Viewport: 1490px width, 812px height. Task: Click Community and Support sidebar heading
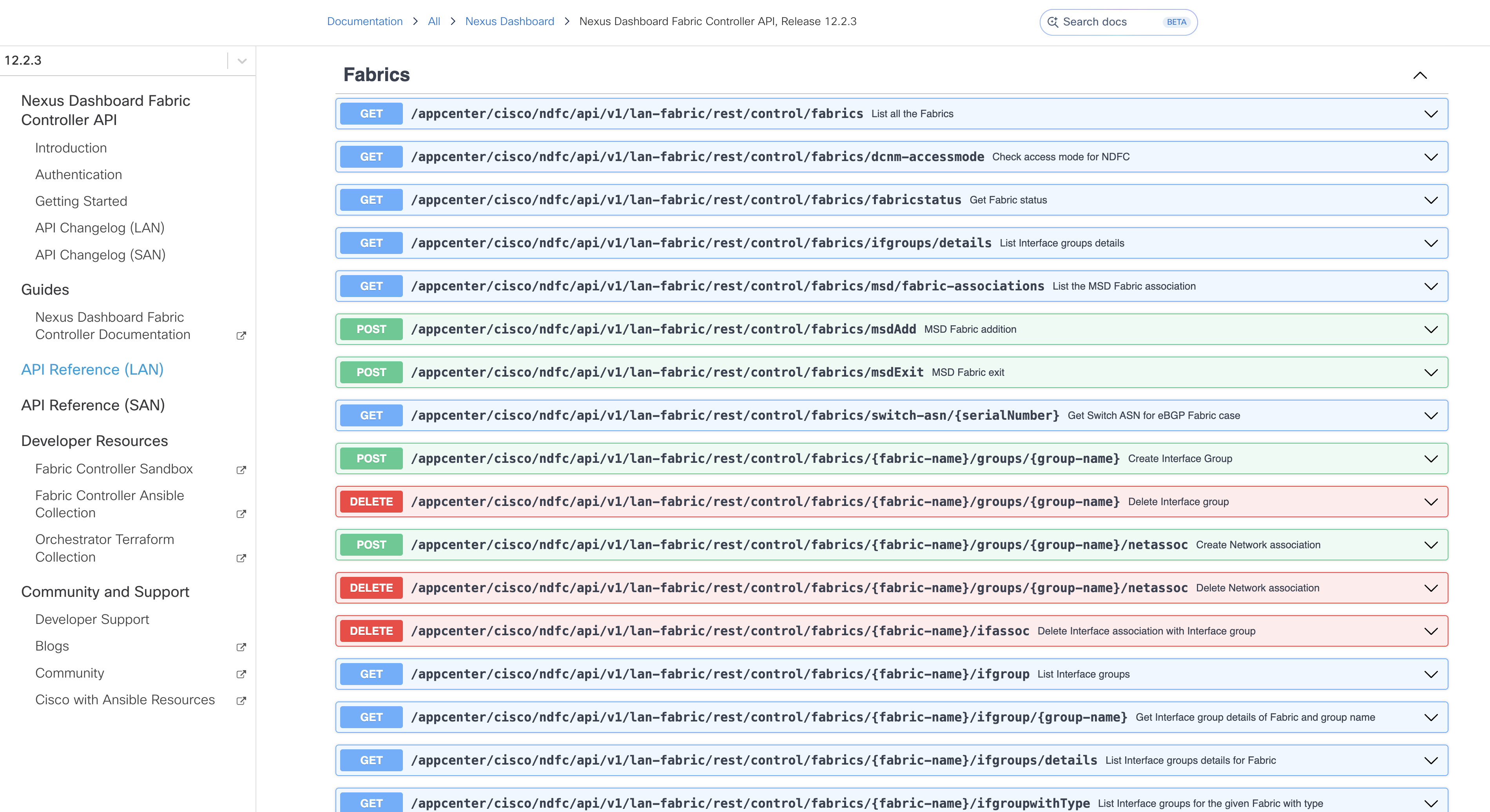tap(105, 592)
